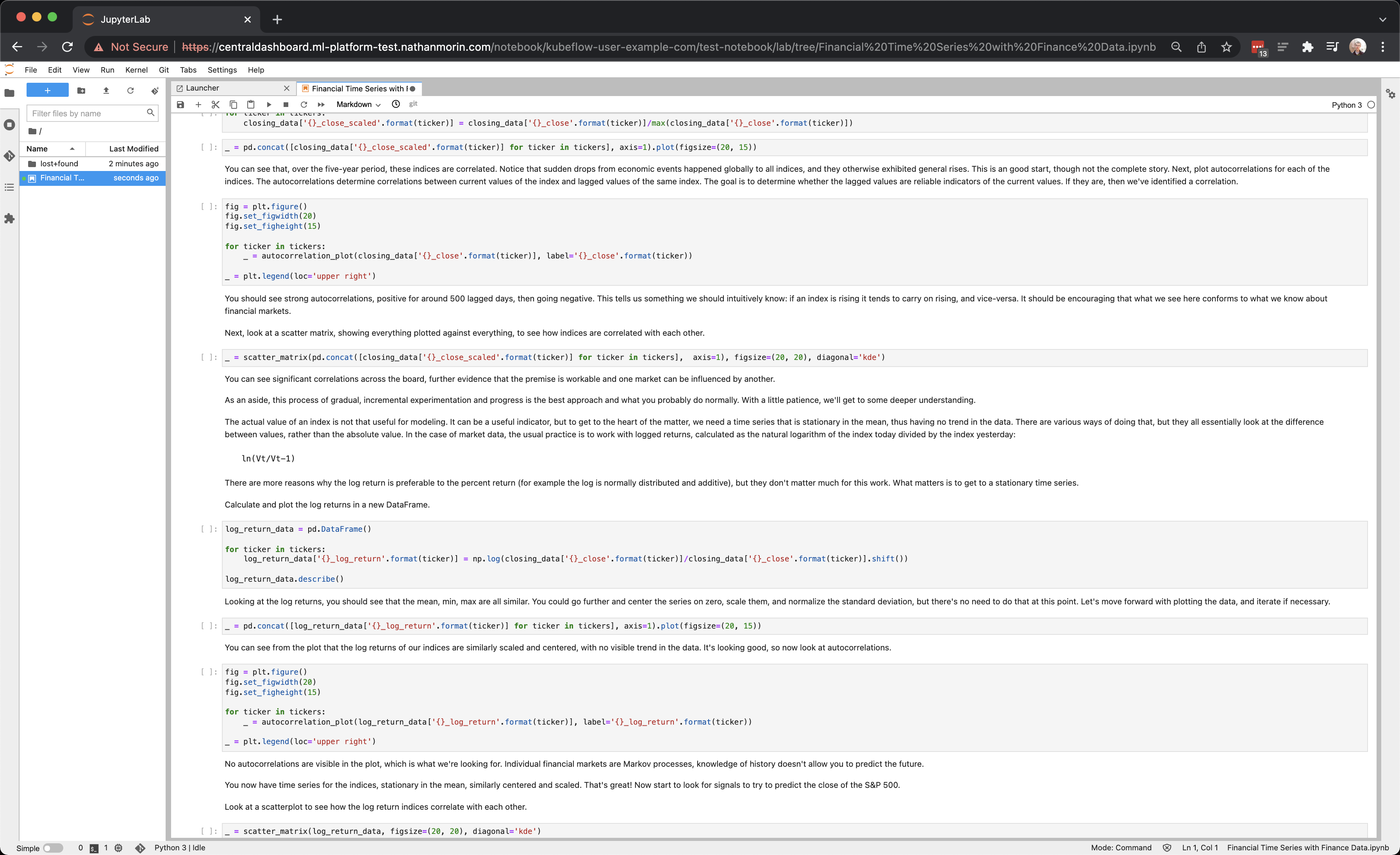
Task: Open the File Browser sidebar panel
Action: [10, 93]
